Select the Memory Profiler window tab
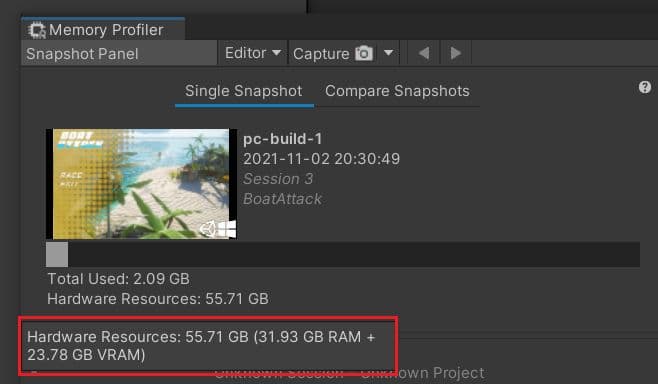Screen dimensions: 658x384 click(103, 30)
